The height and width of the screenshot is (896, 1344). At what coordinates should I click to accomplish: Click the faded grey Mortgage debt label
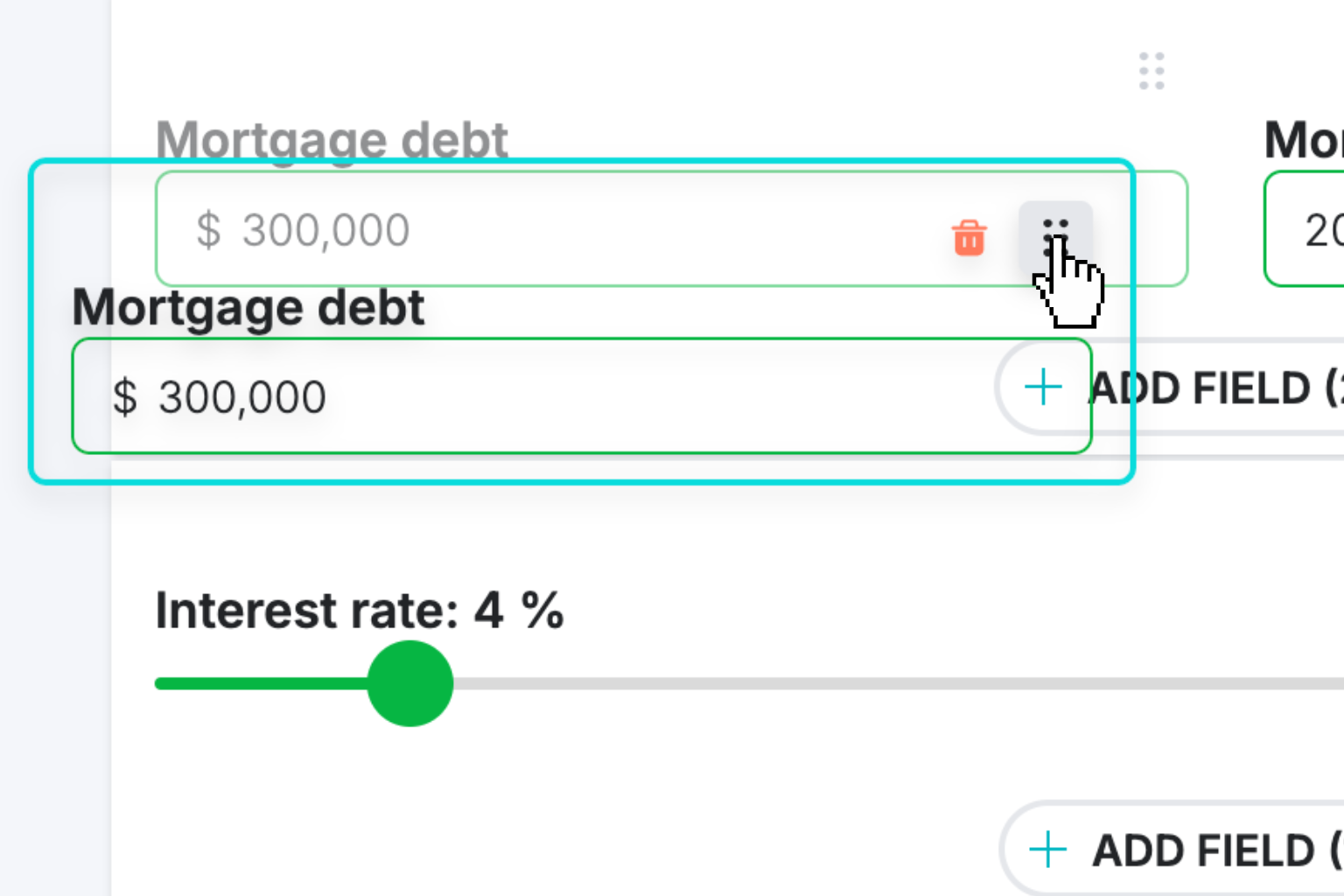click(x=332, y=140)
